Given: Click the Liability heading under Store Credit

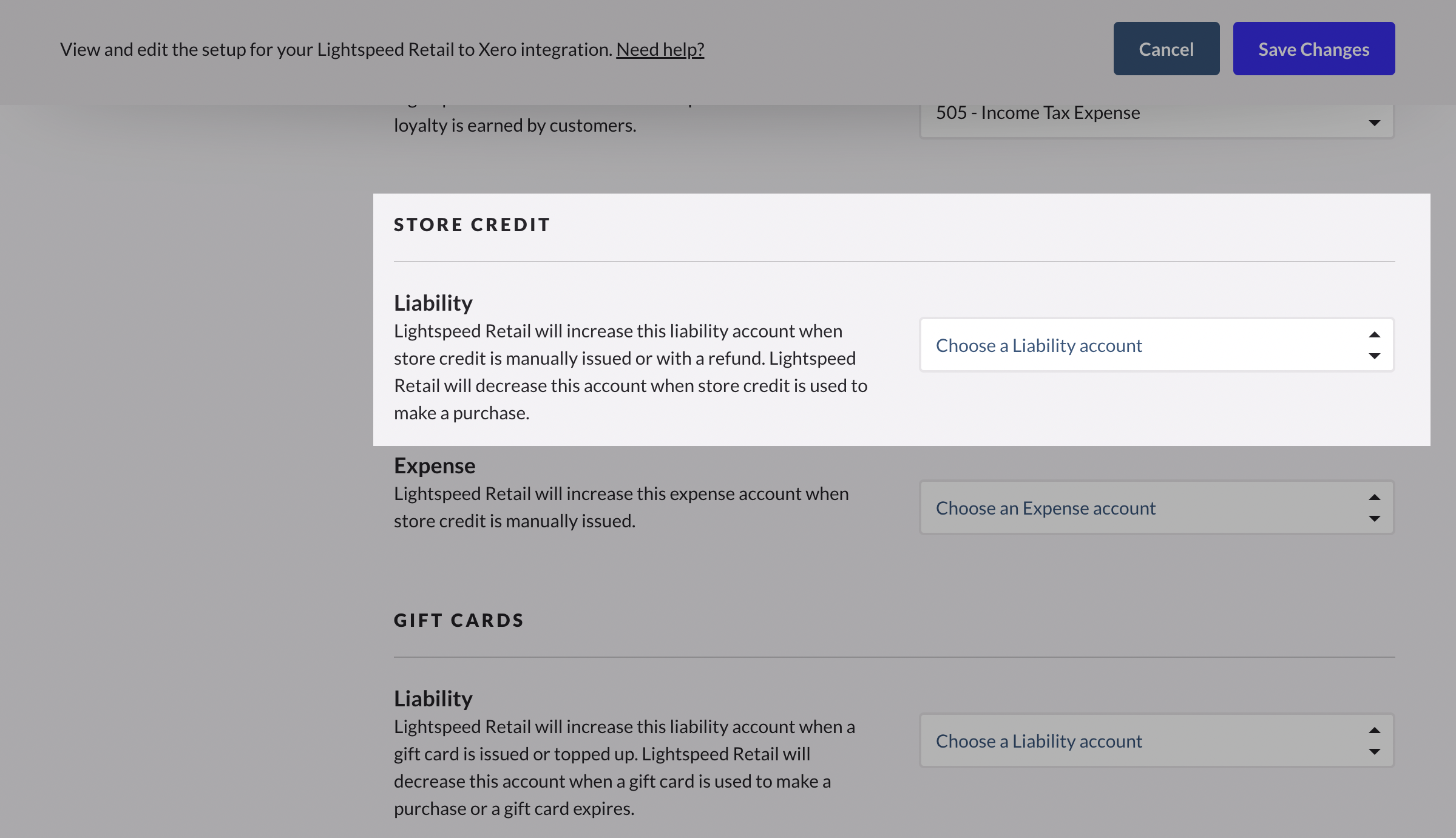Looking at the screenshot, I should (433, 302).
